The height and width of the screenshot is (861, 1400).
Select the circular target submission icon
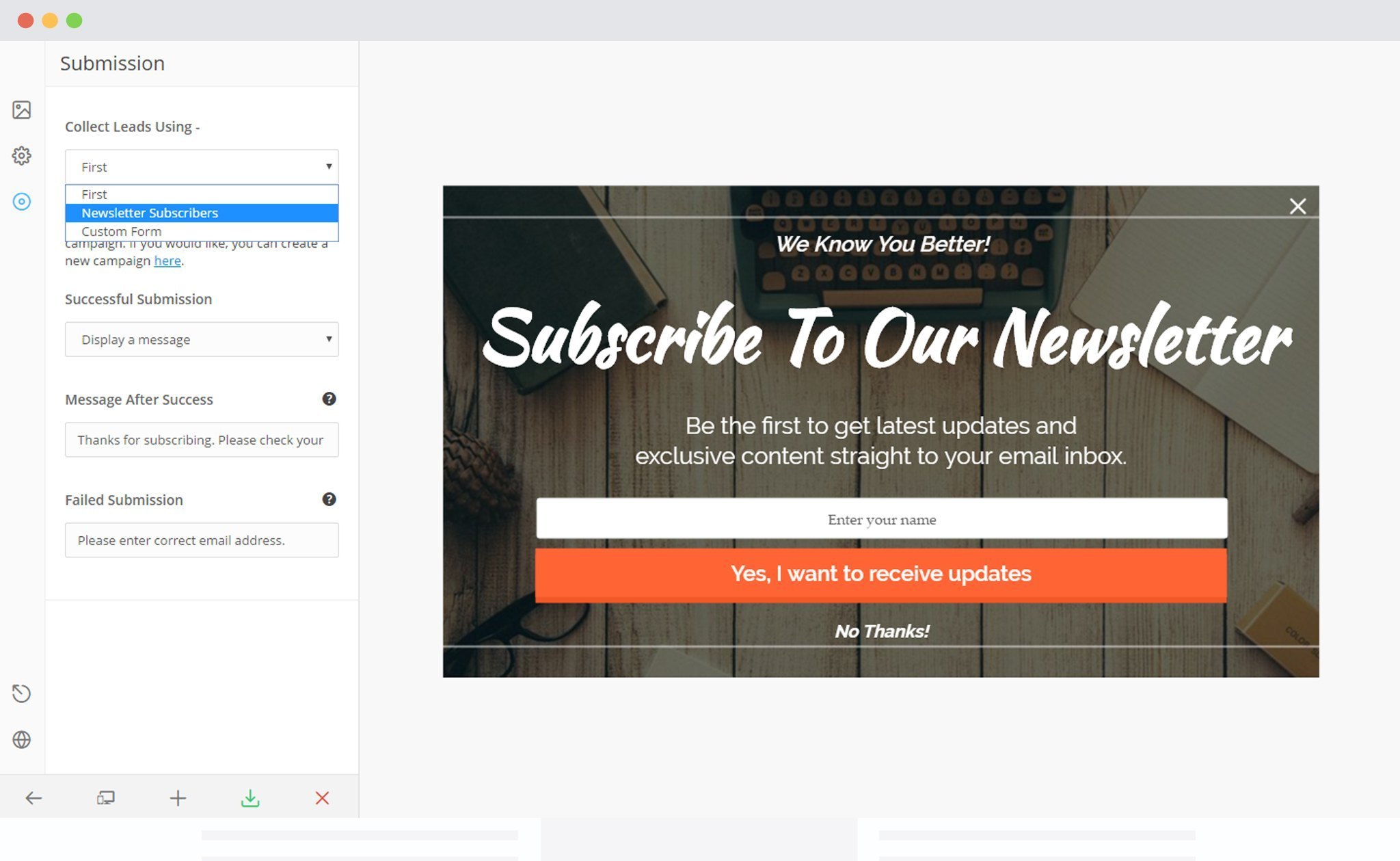tap(22, 202)
